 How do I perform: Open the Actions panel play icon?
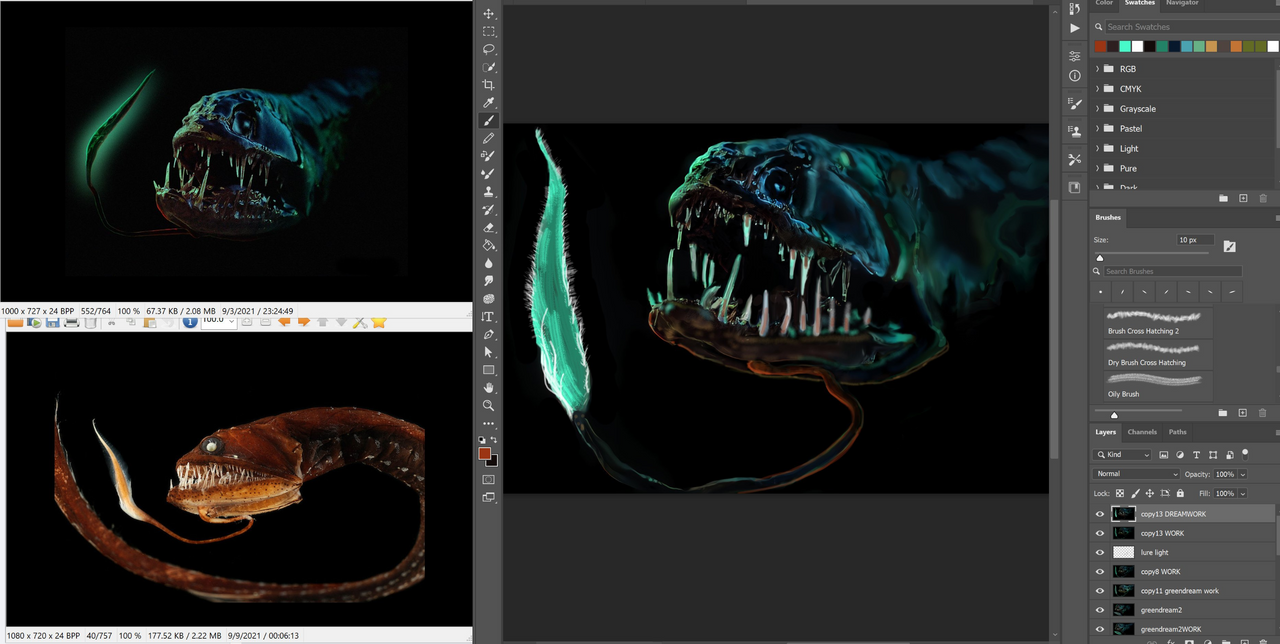pos(1075,28)
